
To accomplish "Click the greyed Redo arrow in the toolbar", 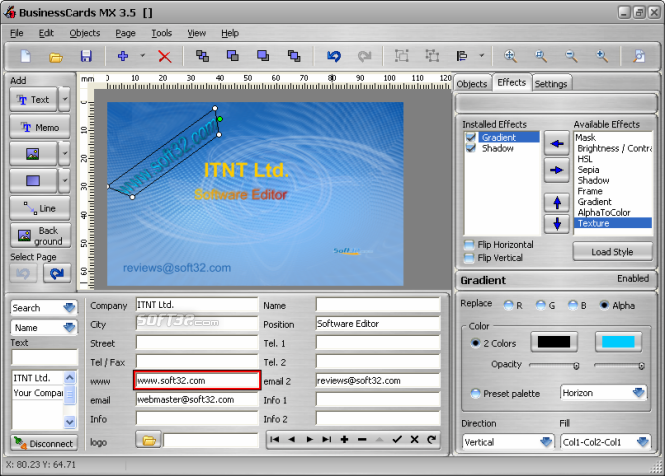I will point(364,56).
